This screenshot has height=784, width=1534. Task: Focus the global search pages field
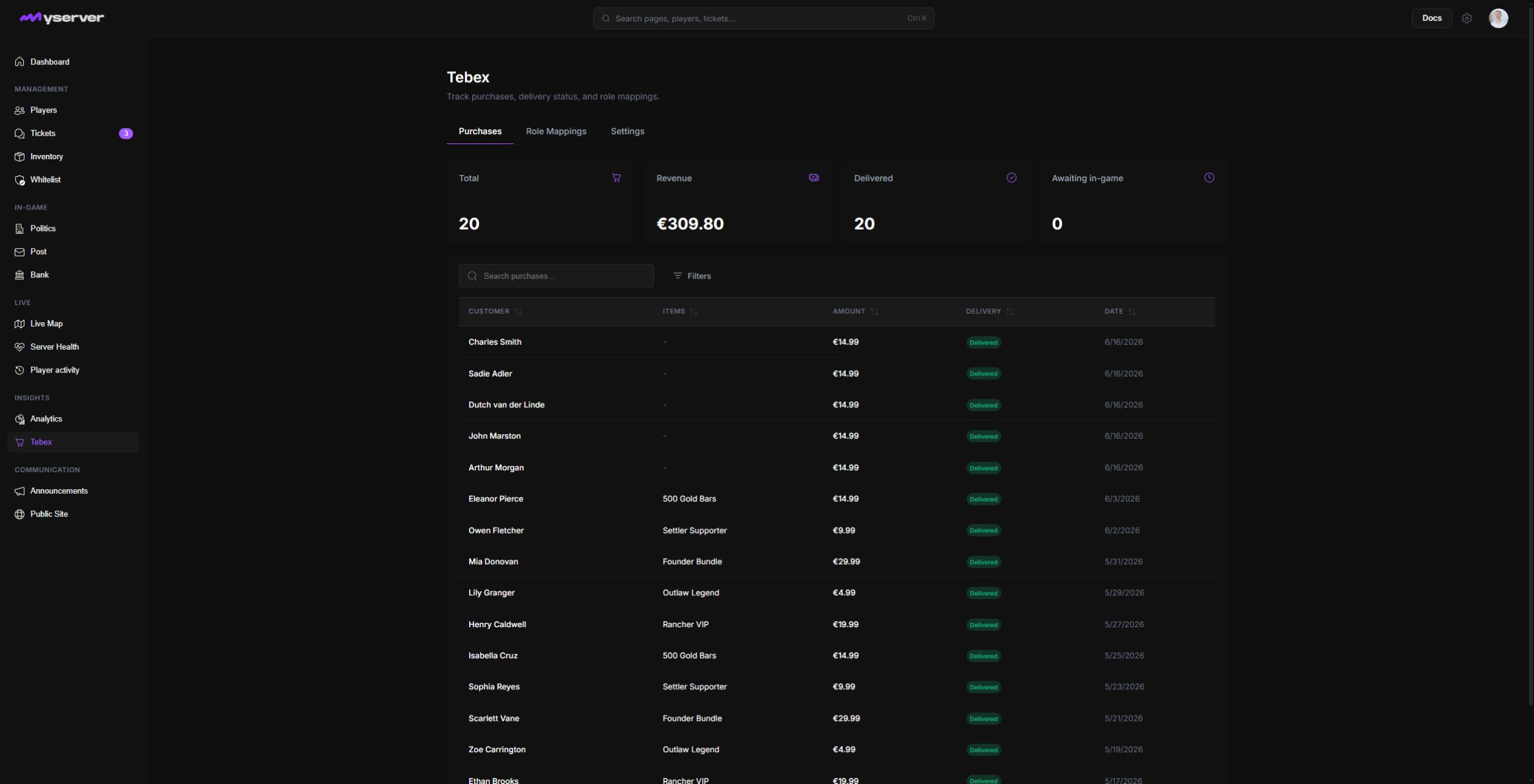[x=763, y=18]
